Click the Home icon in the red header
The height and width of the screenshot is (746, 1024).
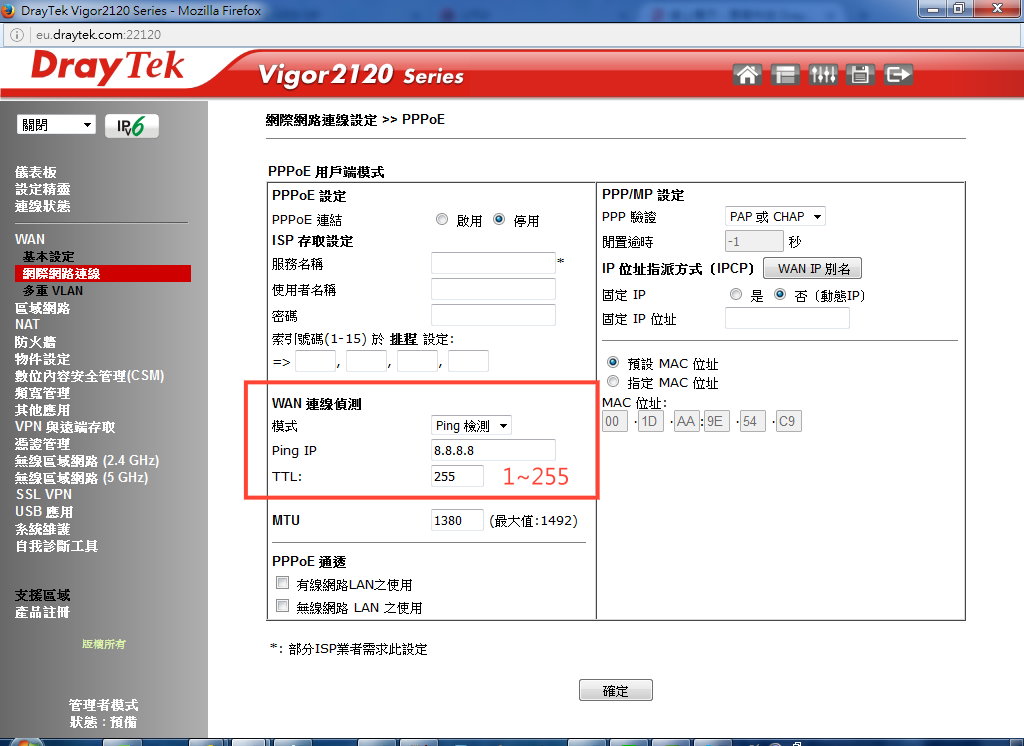pyautogui.click(x=746, y=74)
